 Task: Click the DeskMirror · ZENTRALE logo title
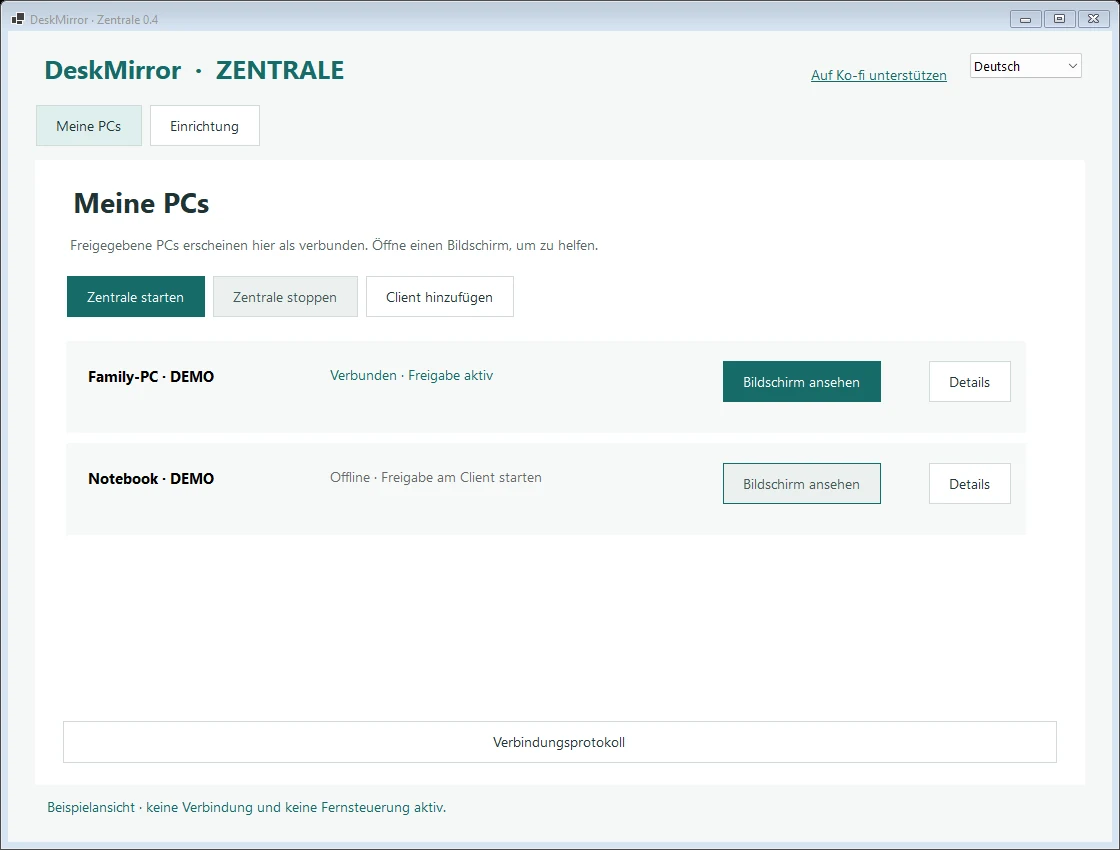194,70
